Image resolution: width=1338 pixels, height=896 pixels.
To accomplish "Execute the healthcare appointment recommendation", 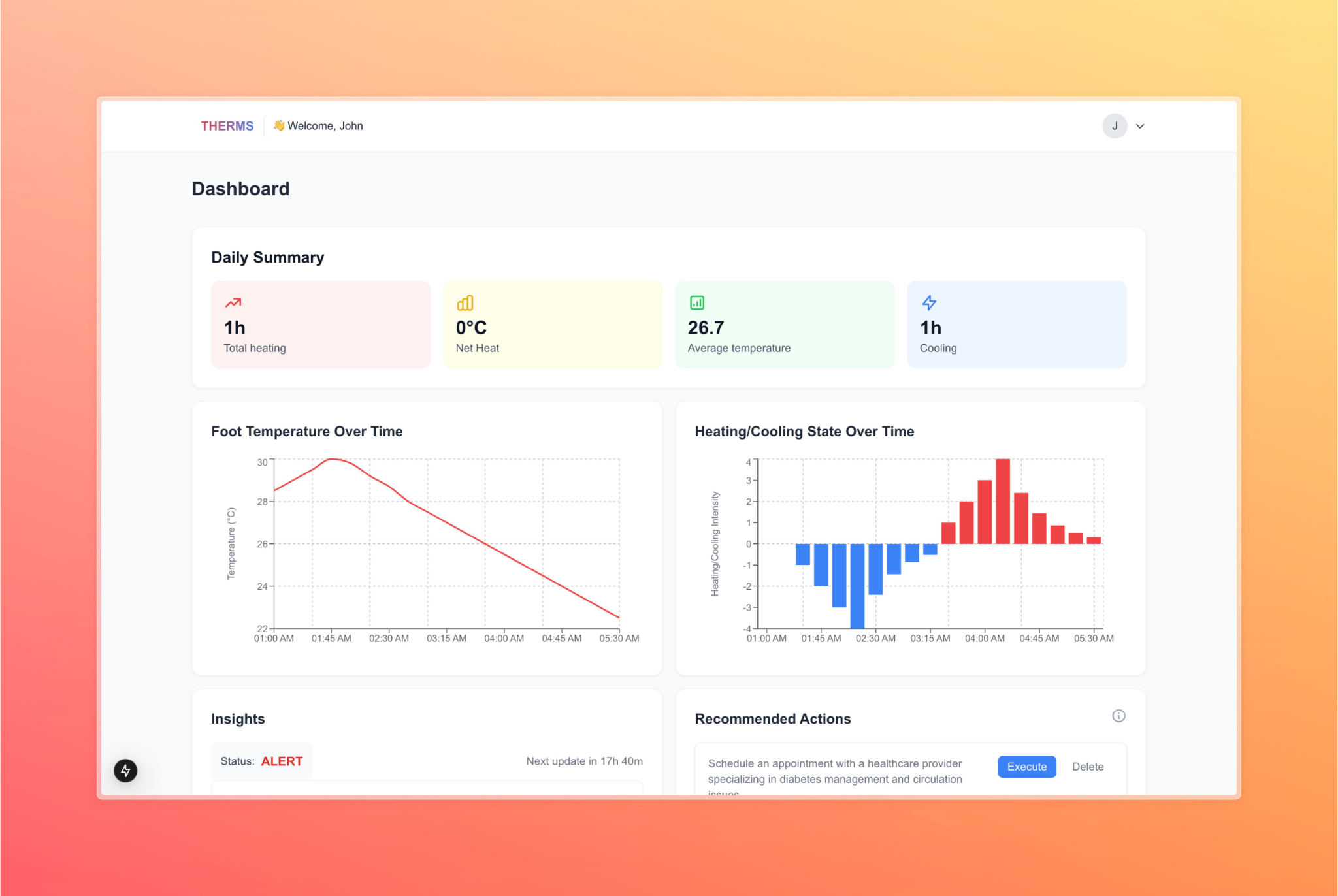I will [1026, 767].
